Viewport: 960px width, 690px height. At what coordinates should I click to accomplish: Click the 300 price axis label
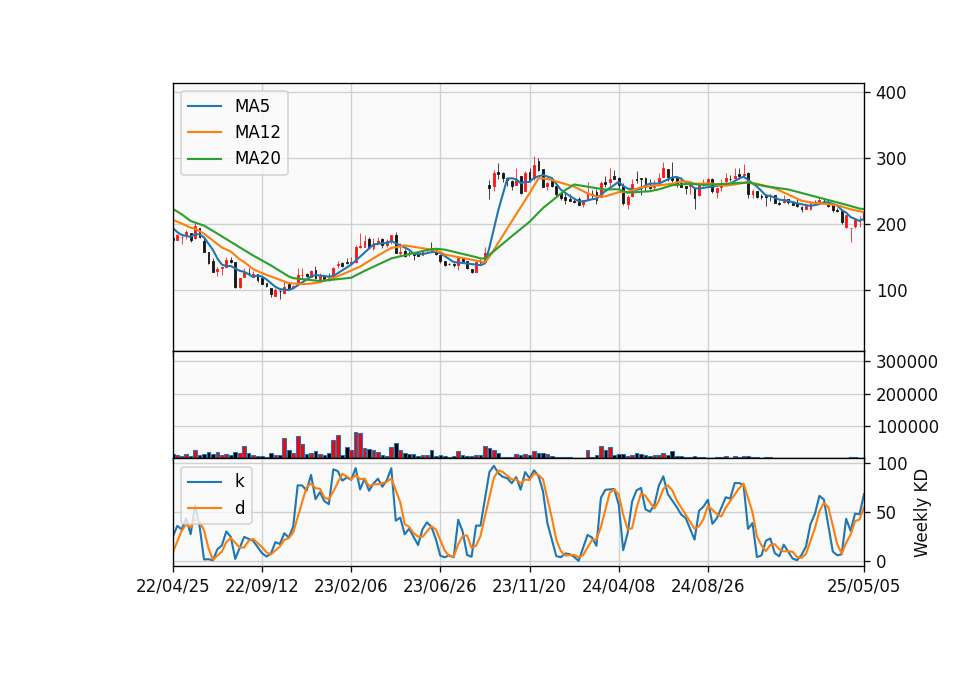pos(891,159)
